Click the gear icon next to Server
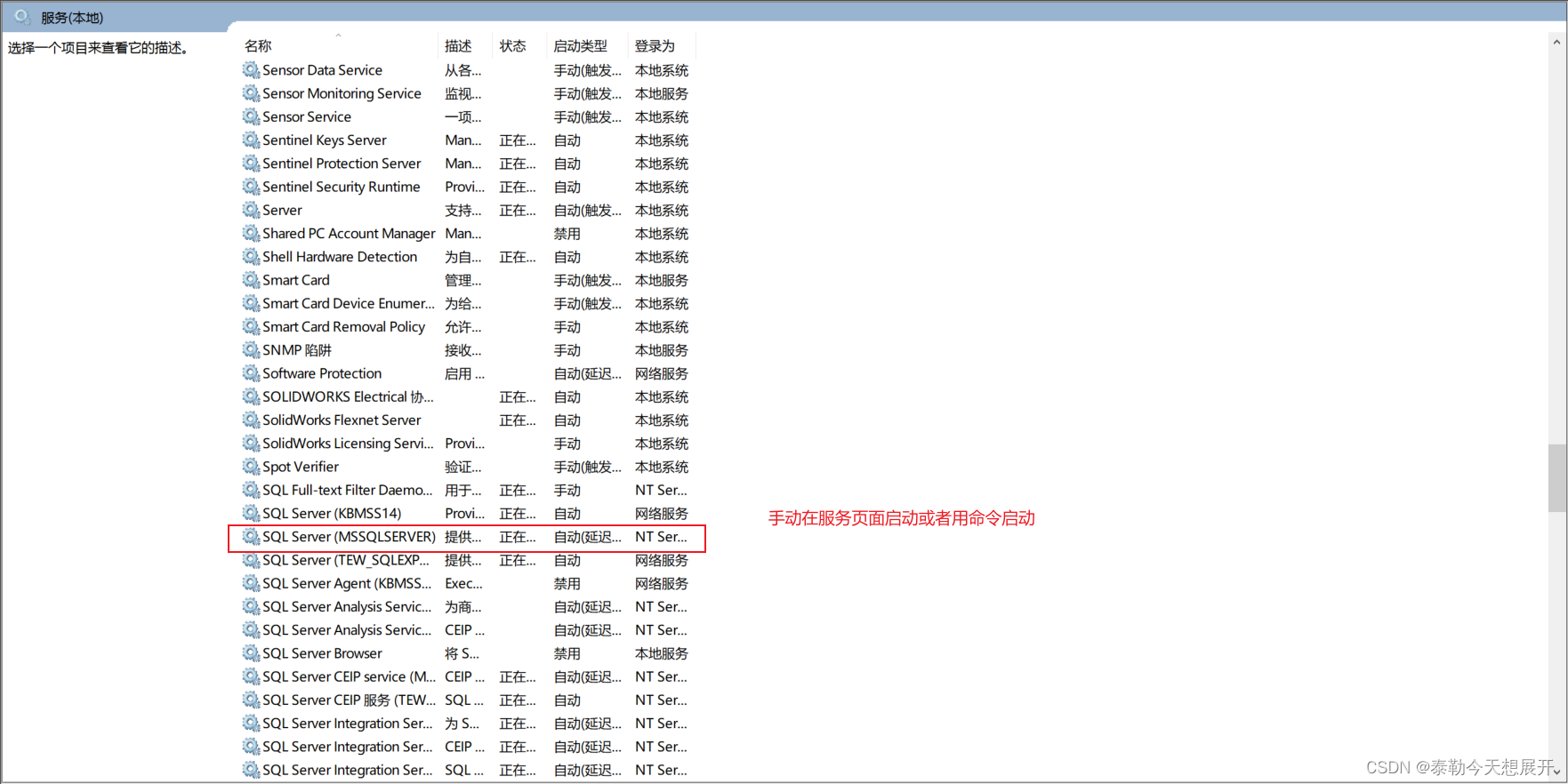The width and height of the screenshot is (1568, 784). click(251, 210)
